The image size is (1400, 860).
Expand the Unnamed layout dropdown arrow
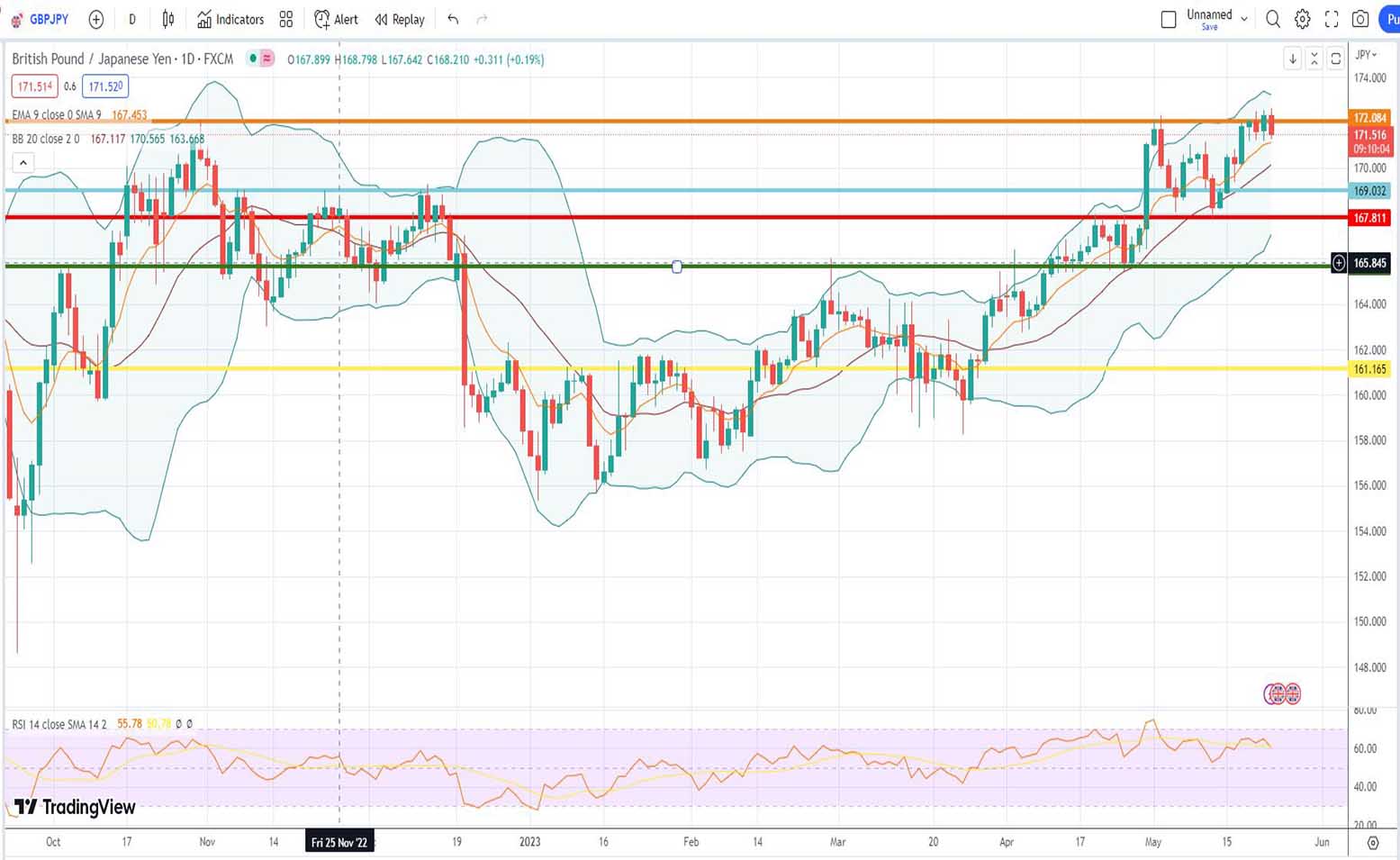coord(1244,18)
